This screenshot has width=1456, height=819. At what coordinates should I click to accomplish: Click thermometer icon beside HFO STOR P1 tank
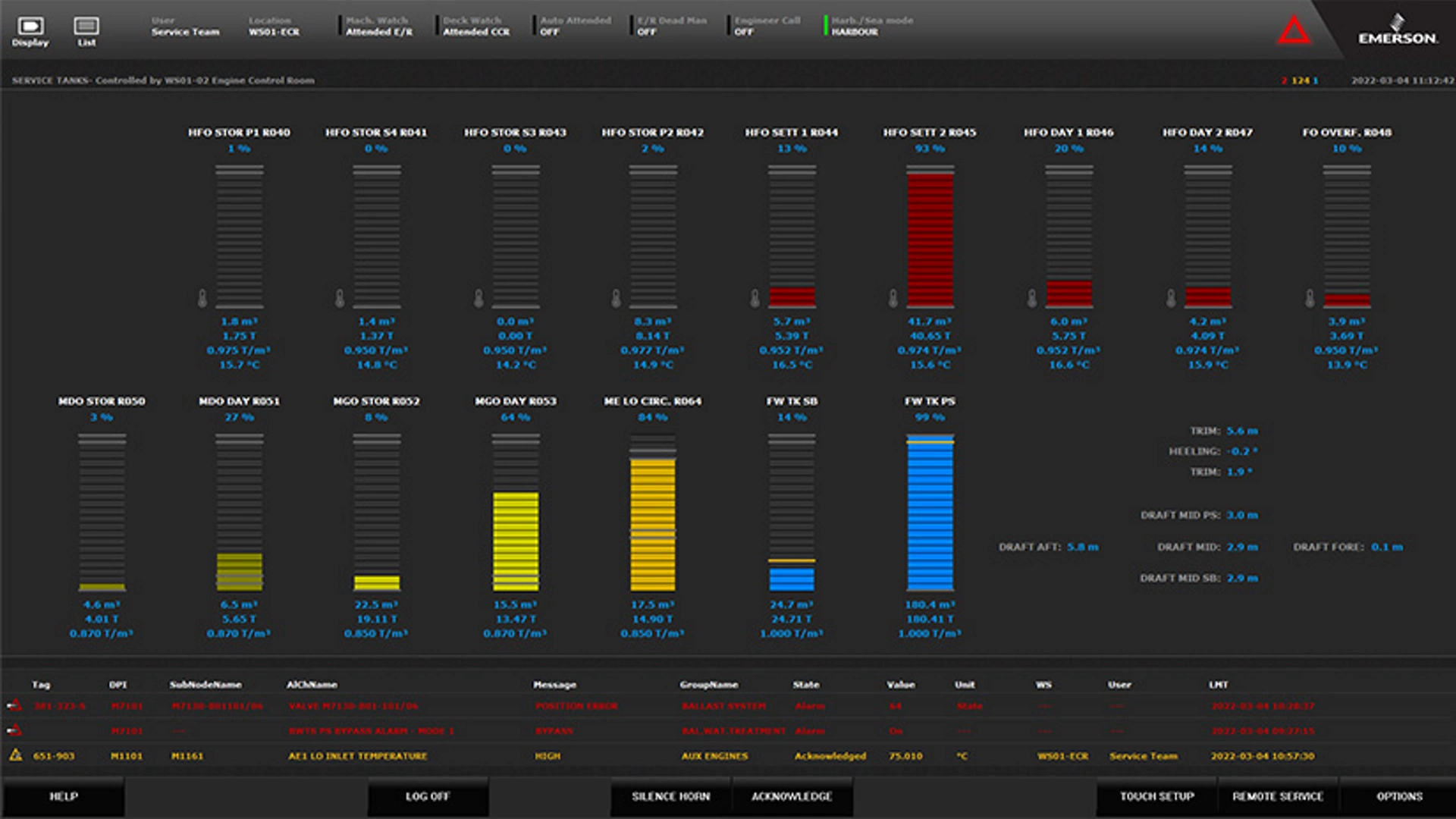(x=202, y=298)
